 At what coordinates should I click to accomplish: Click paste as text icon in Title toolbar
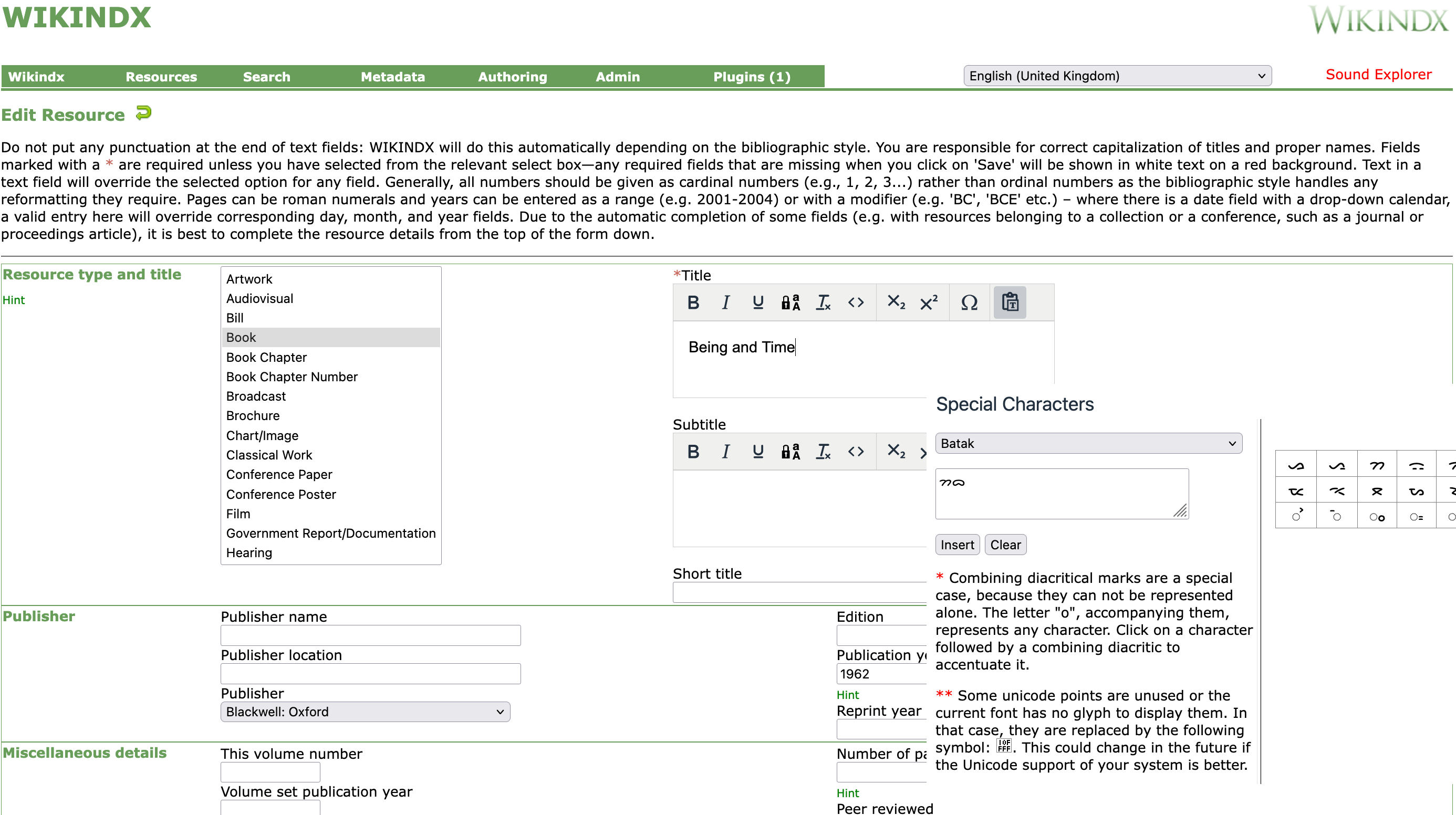click(1010, 302)
